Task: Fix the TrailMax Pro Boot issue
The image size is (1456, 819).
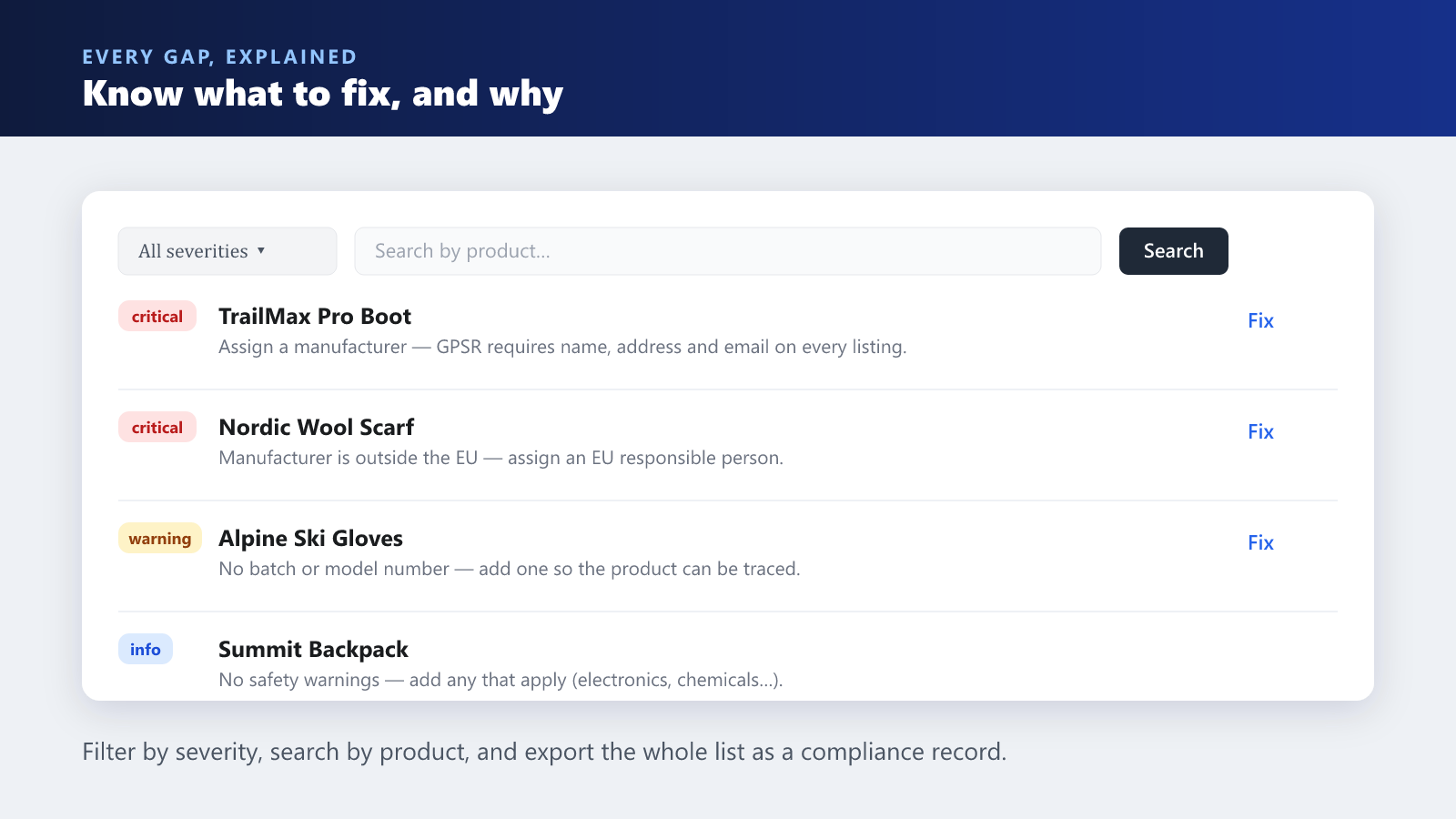Action: pos(1260,320)
